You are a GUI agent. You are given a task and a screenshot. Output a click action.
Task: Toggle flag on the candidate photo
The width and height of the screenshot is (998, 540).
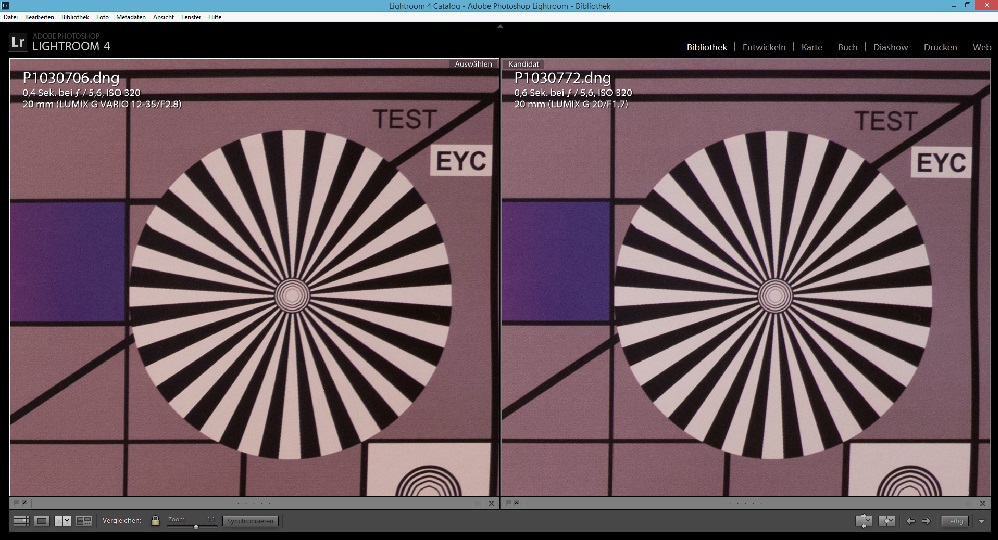coord(507,503)
